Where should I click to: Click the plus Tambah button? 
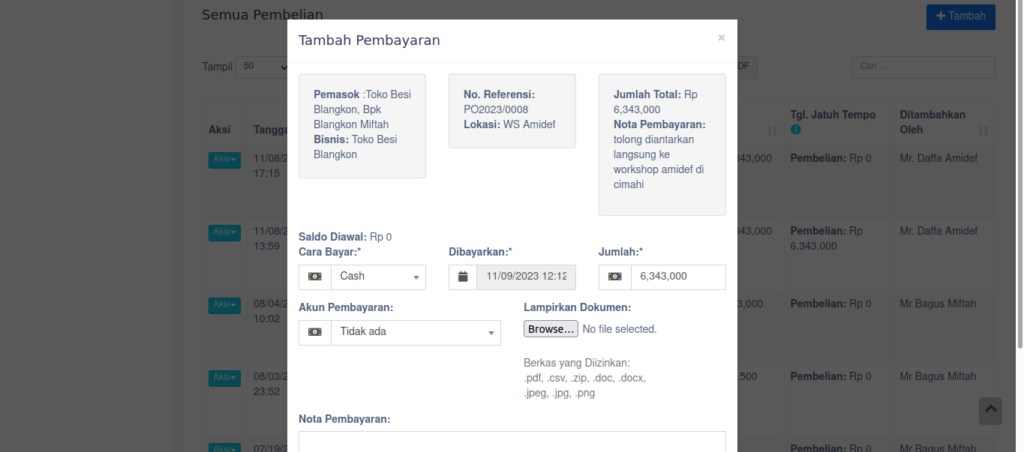pos(960,17)
